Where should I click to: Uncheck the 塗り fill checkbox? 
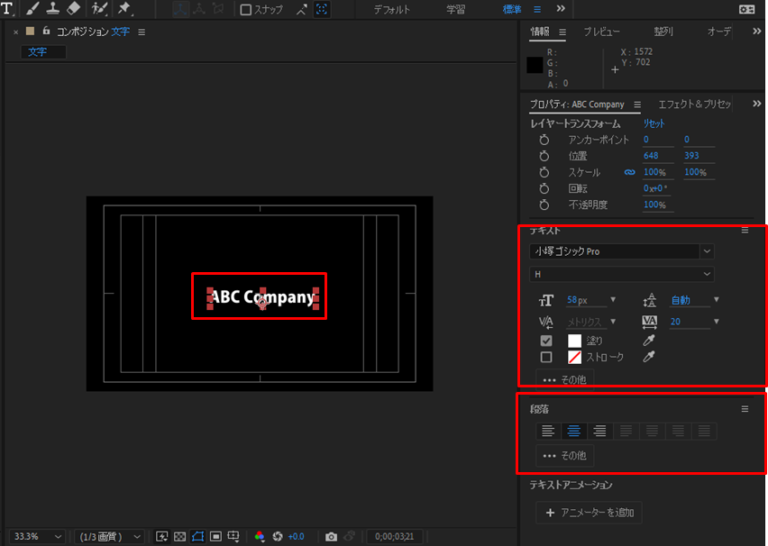546,341
